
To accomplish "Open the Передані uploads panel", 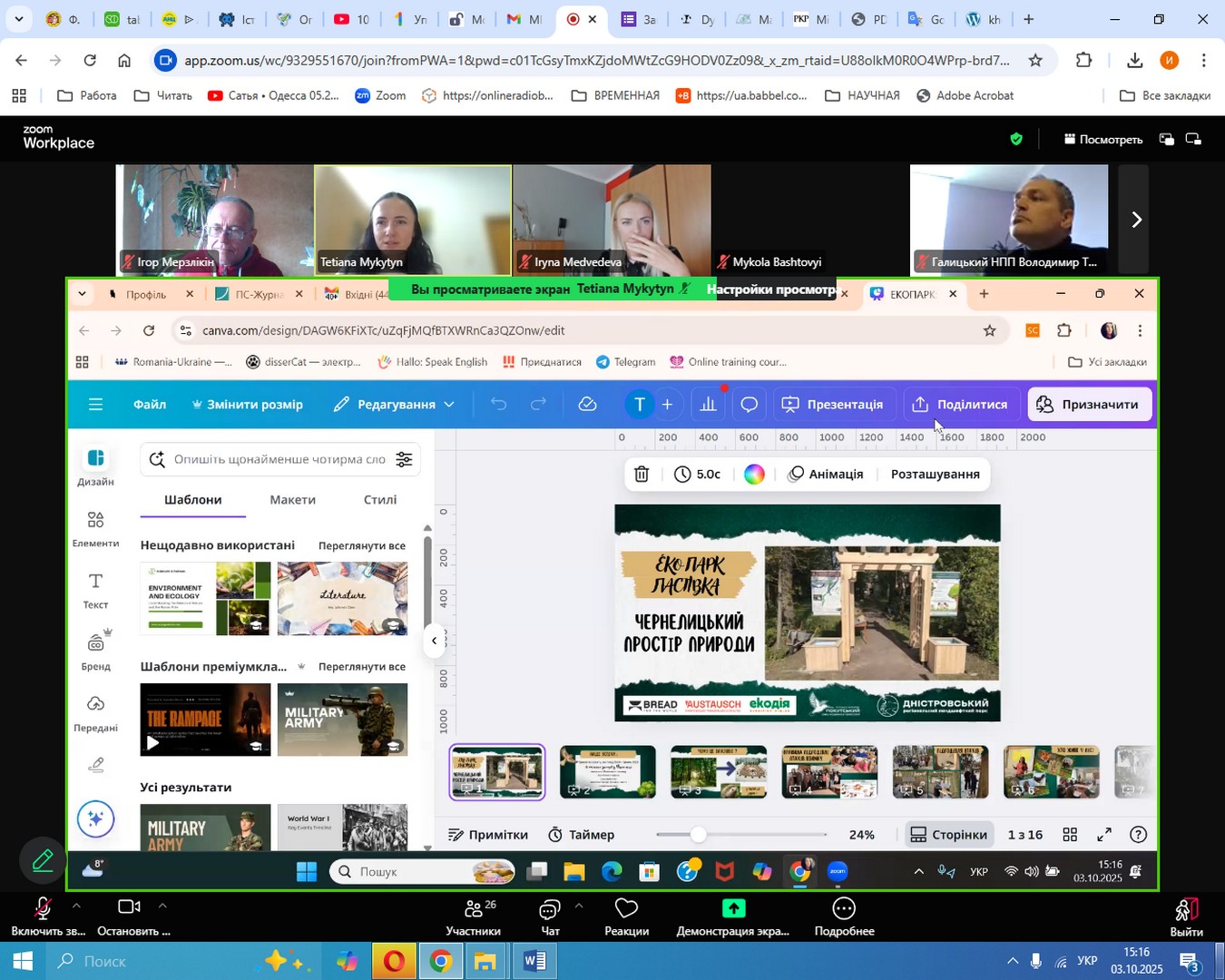I will click(95, 713).
